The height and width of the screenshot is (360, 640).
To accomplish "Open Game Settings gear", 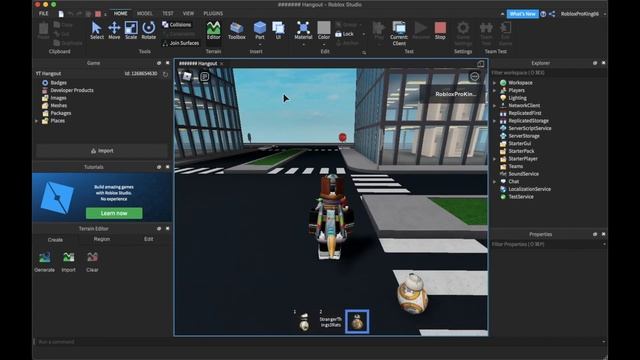I will coord(463,33).
